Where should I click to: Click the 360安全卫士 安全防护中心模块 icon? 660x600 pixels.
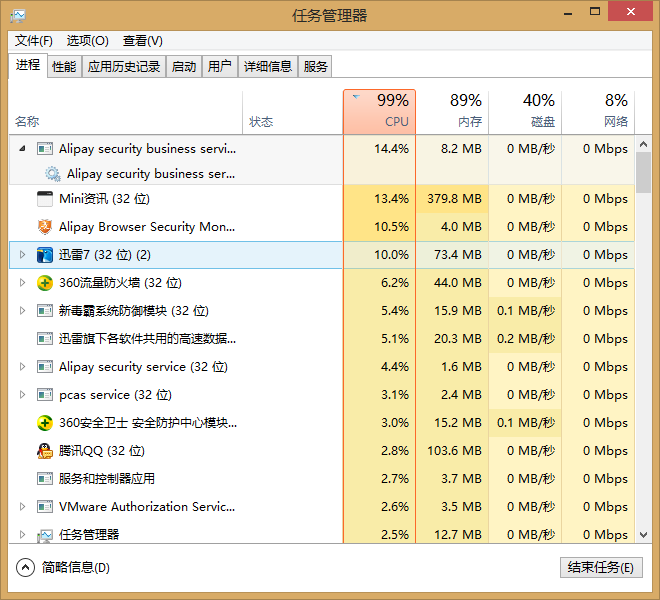click(45, 423)
